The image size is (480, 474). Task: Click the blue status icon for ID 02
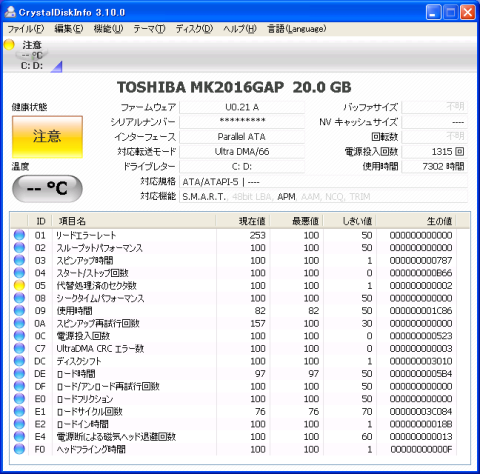(x=19, y=248)
